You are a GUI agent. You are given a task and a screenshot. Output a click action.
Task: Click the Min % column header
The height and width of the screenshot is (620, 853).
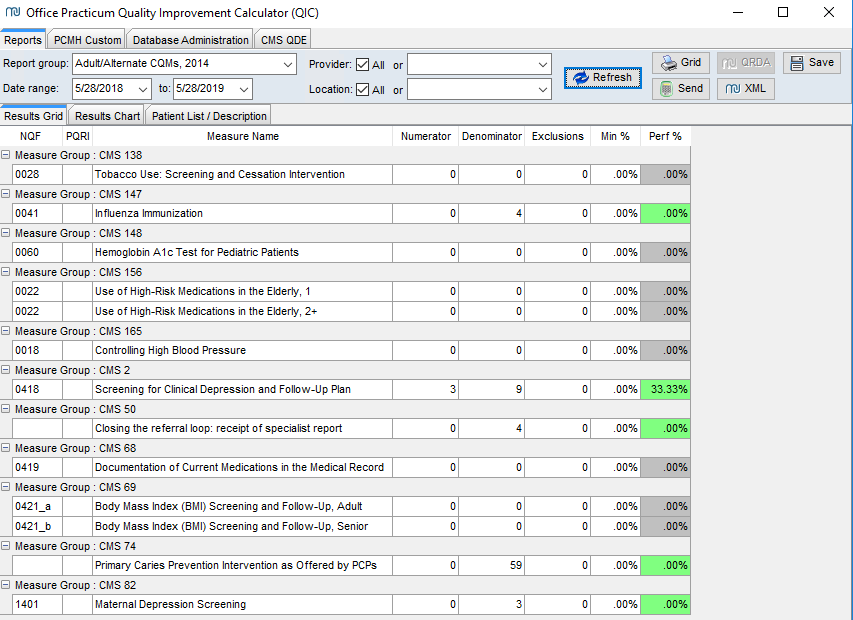click(x=615, y=136)
